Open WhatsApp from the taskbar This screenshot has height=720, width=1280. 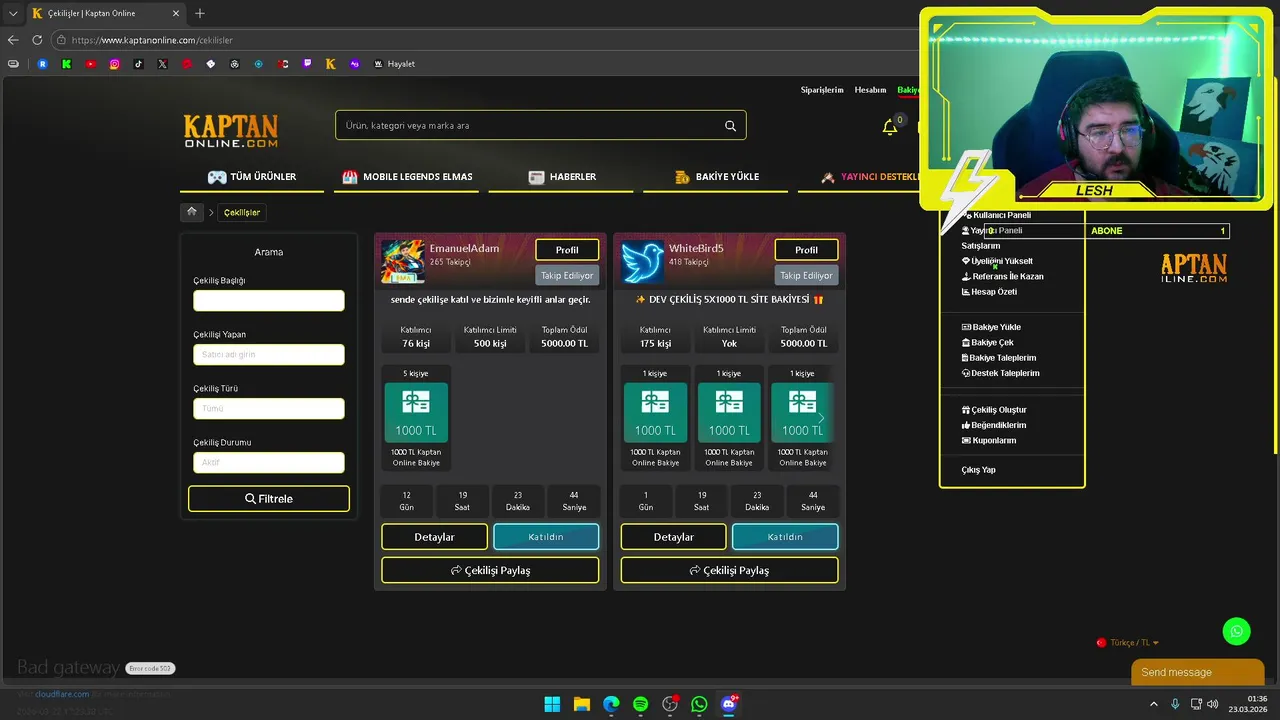click(699, 704)
